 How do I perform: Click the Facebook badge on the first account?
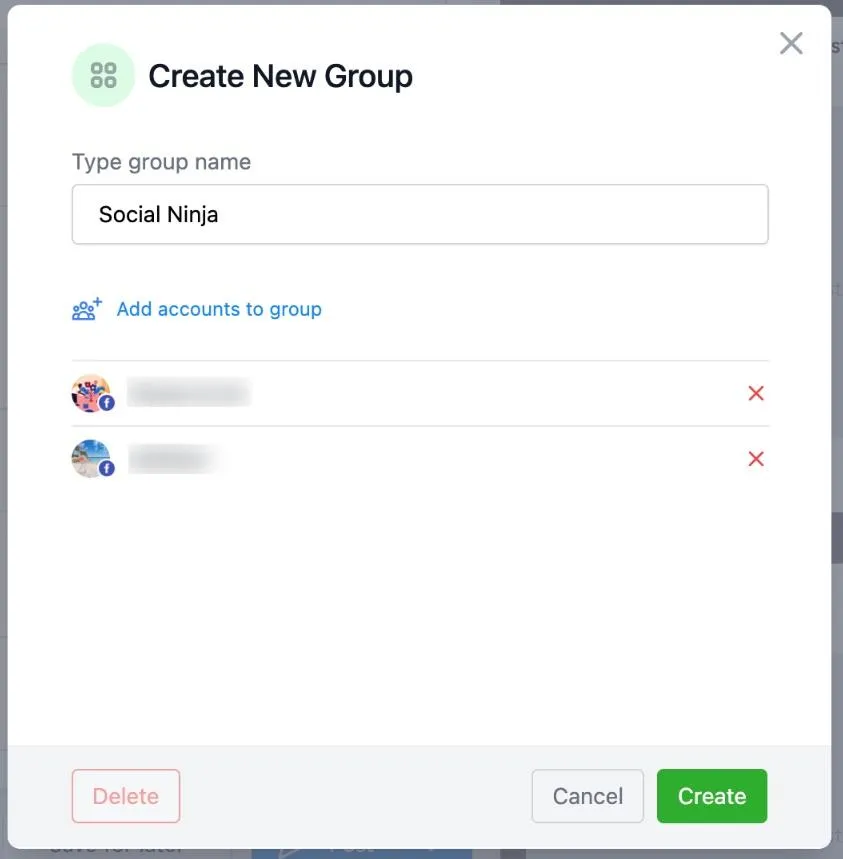pyautogui.click(x=107, y=403)
